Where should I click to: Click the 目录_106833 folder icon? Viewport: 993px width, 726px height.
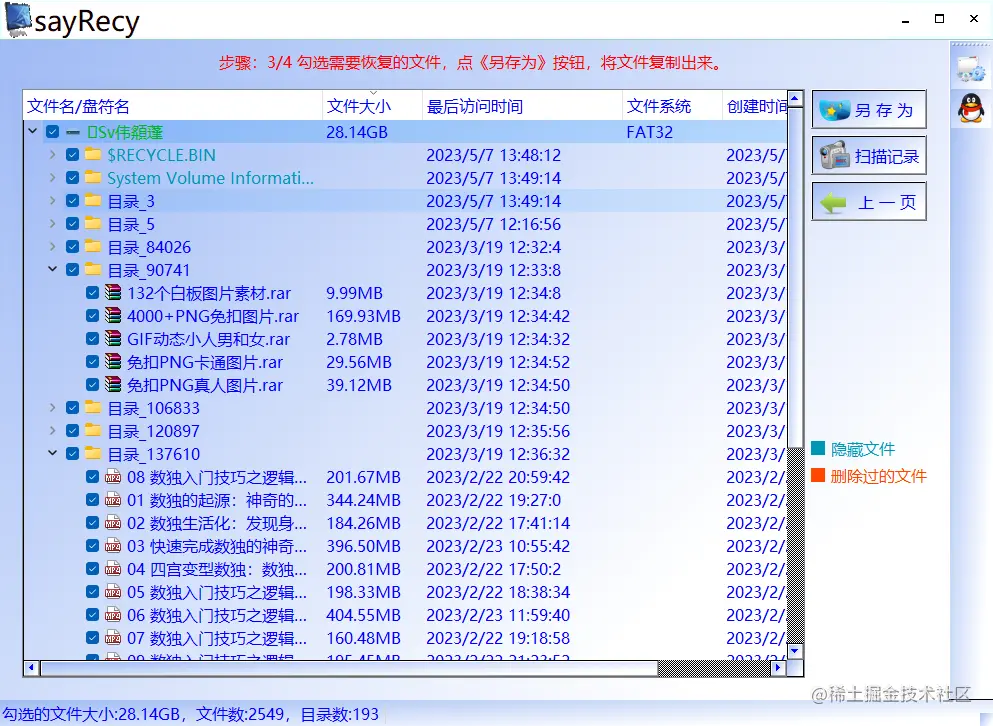(93, 407)
